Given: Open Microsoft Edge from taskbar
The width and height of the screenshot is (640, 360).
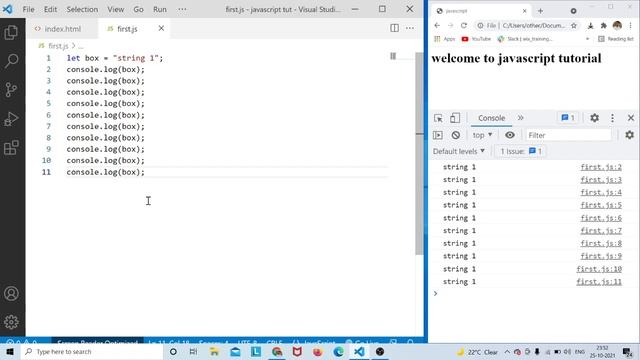Looking at the screenshot, I should point(338,351).
